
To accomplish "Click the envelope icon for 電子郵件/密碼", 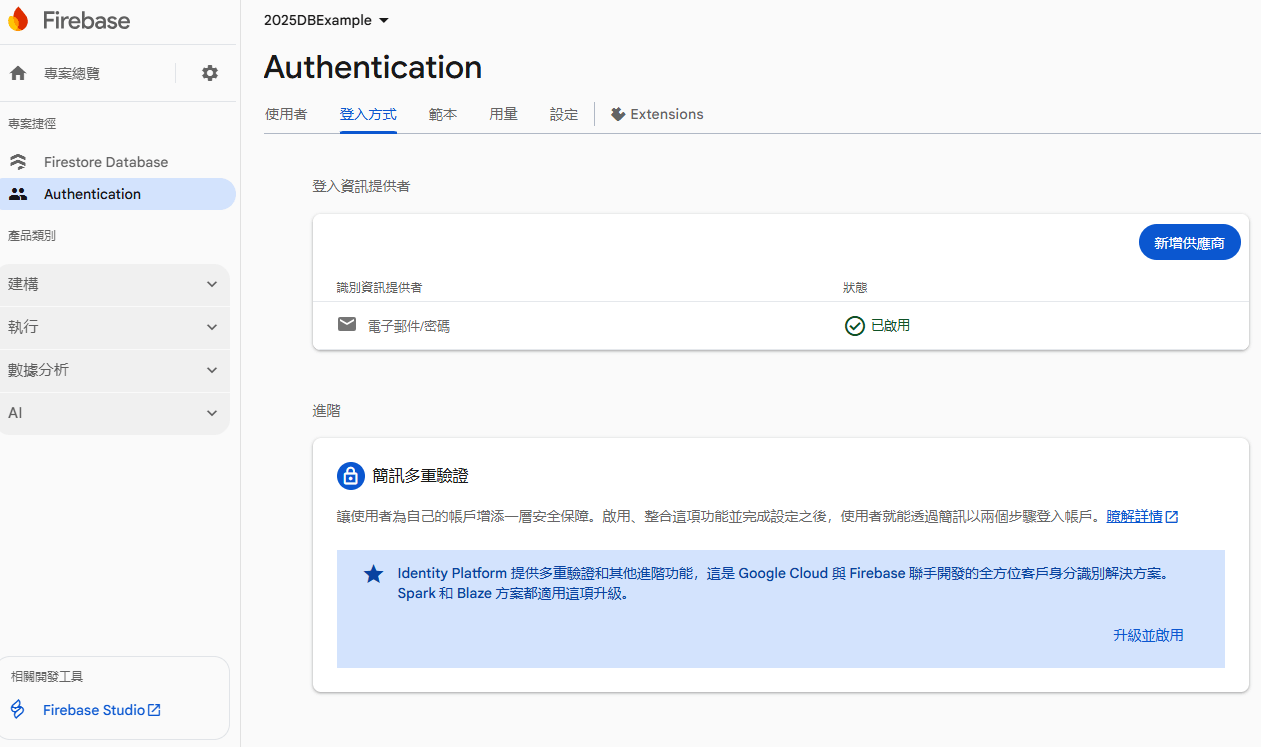I will [347, 324].
